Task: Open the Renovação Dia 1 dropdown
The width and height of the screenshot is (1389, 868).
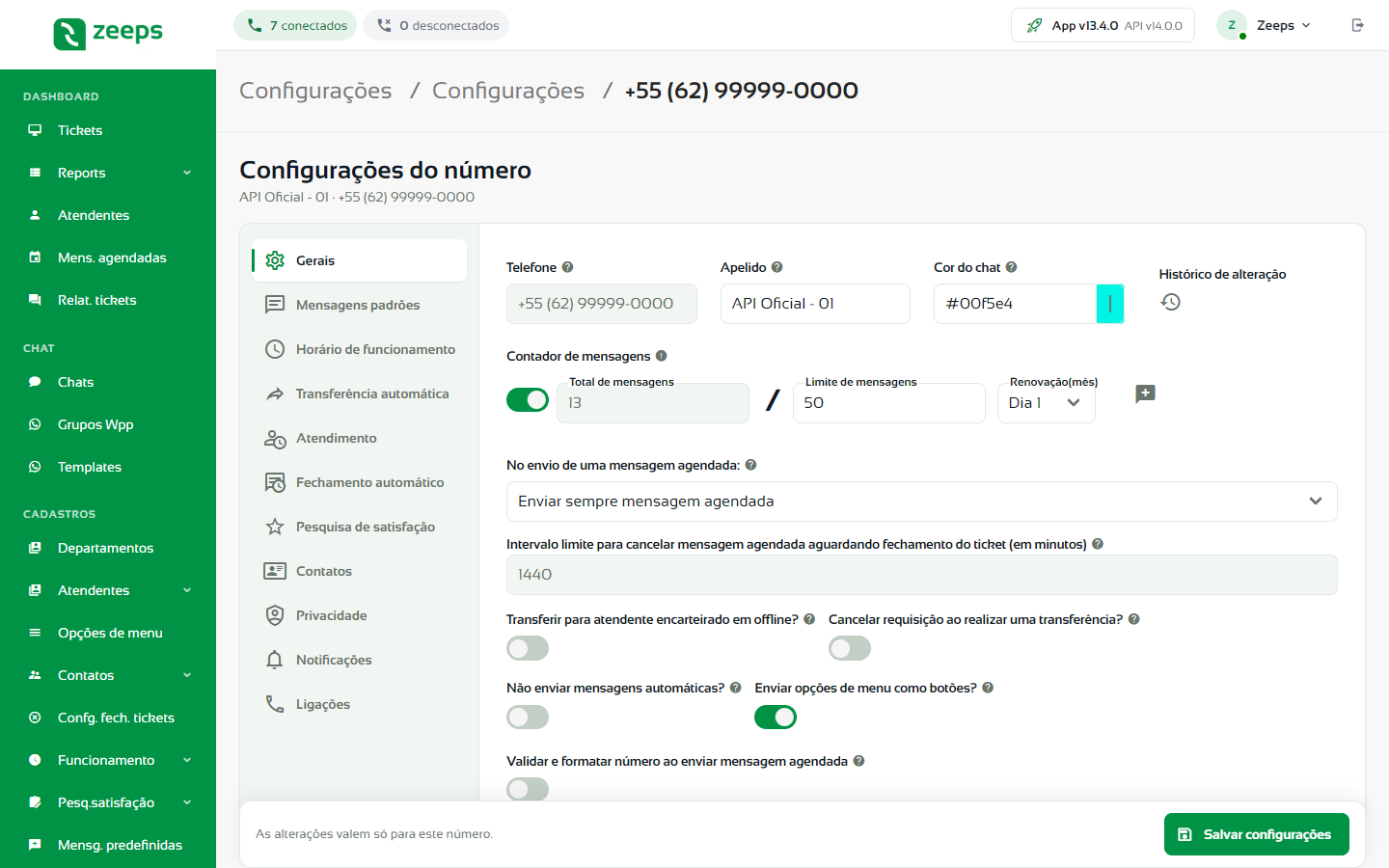Action: click(x=1046, y=403)
